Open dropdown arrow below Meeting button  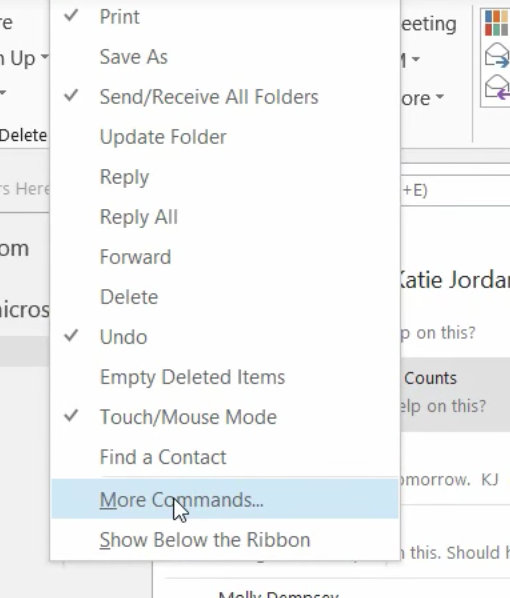point(416,59)
